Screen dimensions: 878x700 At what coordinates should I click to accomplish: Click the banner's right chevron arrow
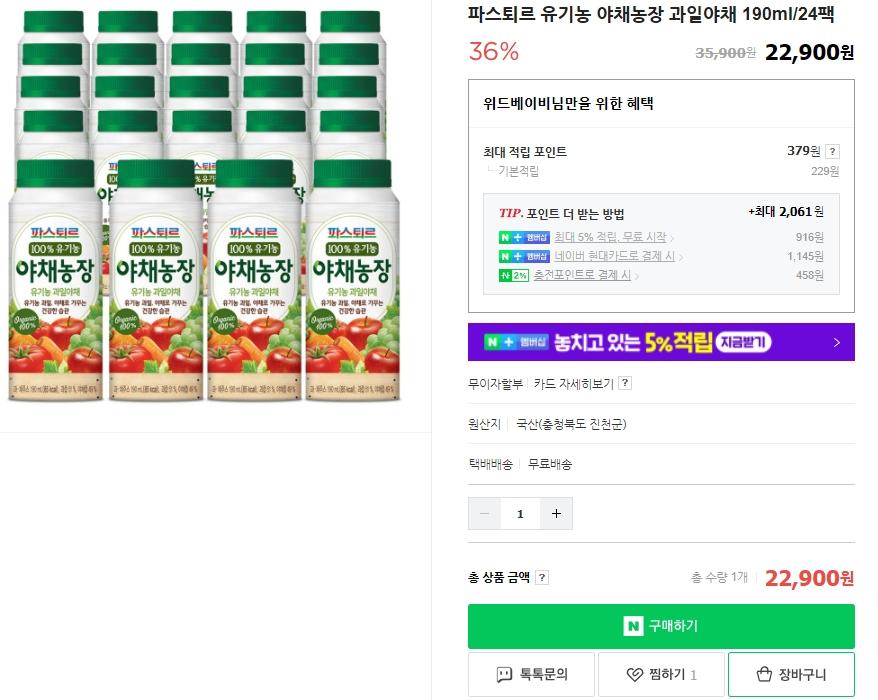pos(837,342)
